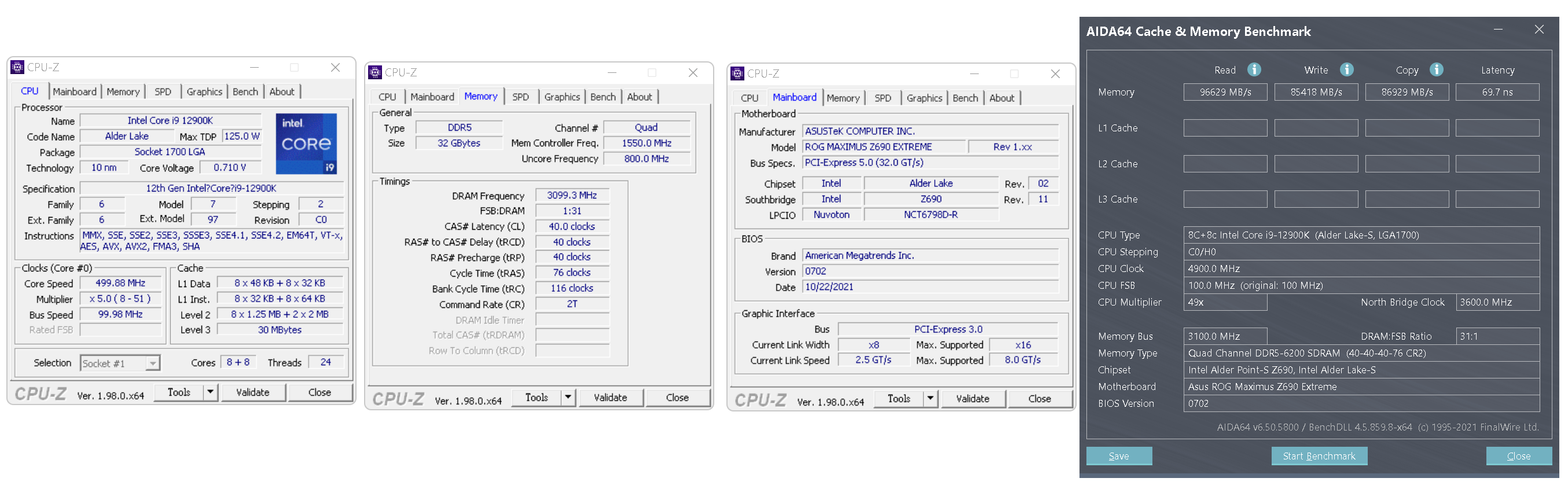Select Graphics tab in Memory CPU-Z window
This screenshot has height=489, width=1568.
tap(562, 97)
